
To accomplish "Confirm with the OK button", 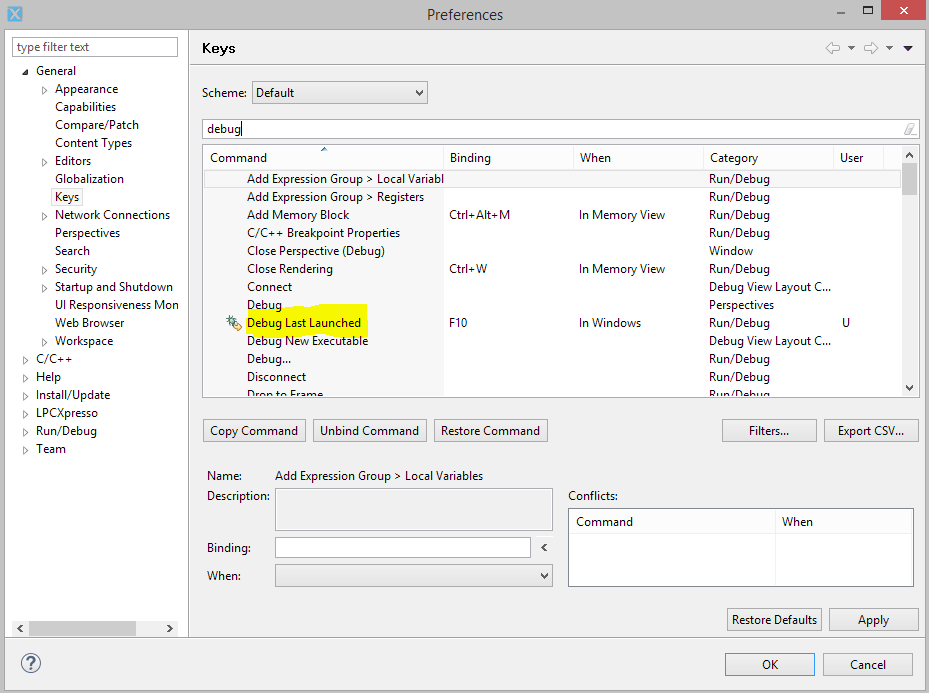I will [770, 665].
